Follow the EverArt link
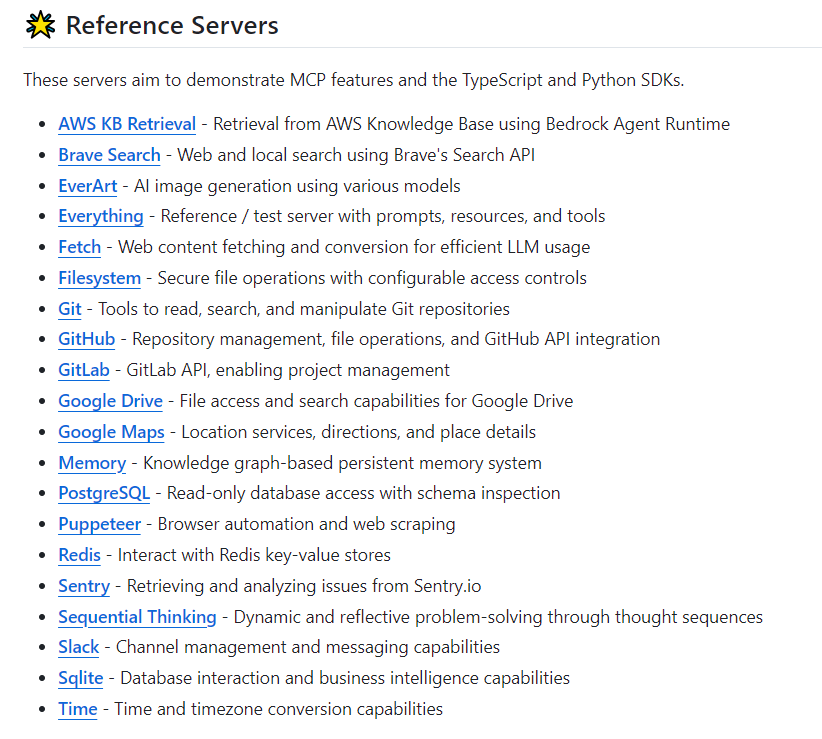Screen dimensions: 822x739 (x=88, y=186)
